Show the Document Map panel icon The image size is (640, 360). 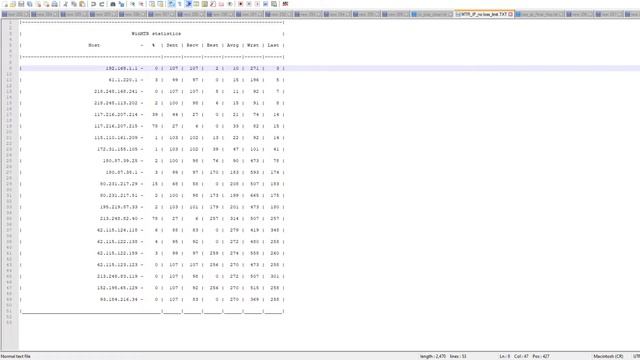204,4
